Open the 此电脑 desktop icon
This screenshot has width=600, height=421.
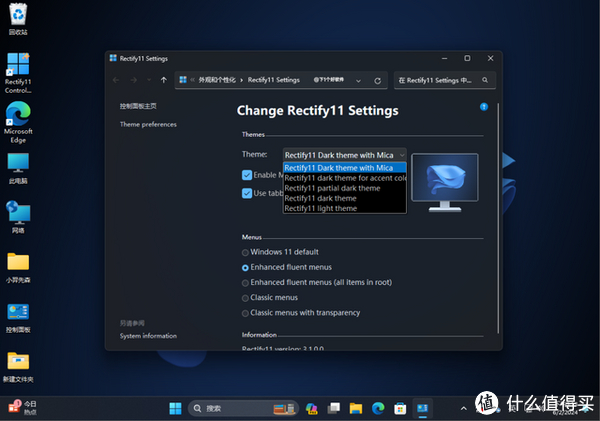[x=18, y=168]
